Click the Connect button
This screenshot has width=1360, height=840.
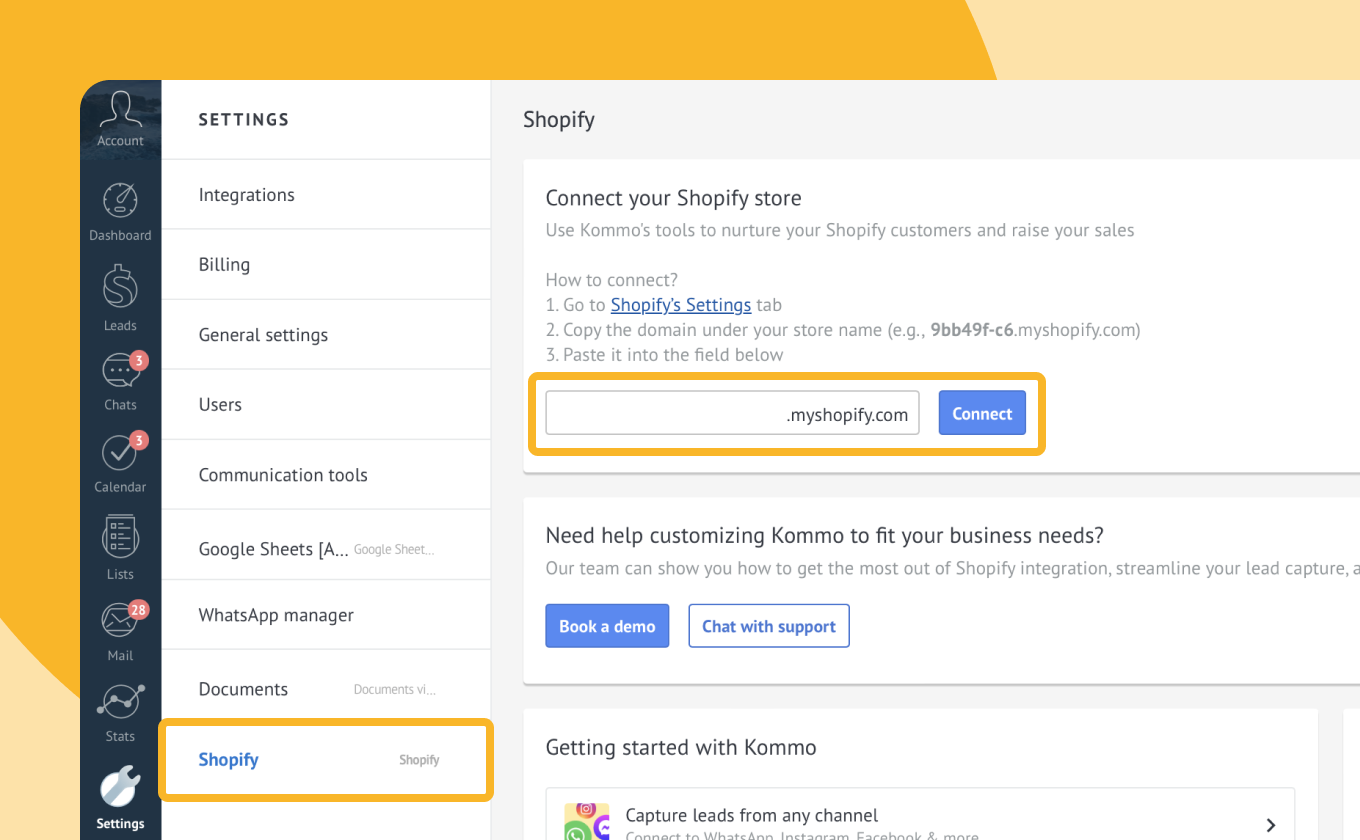pyautogui.click(x=982, y=413)
